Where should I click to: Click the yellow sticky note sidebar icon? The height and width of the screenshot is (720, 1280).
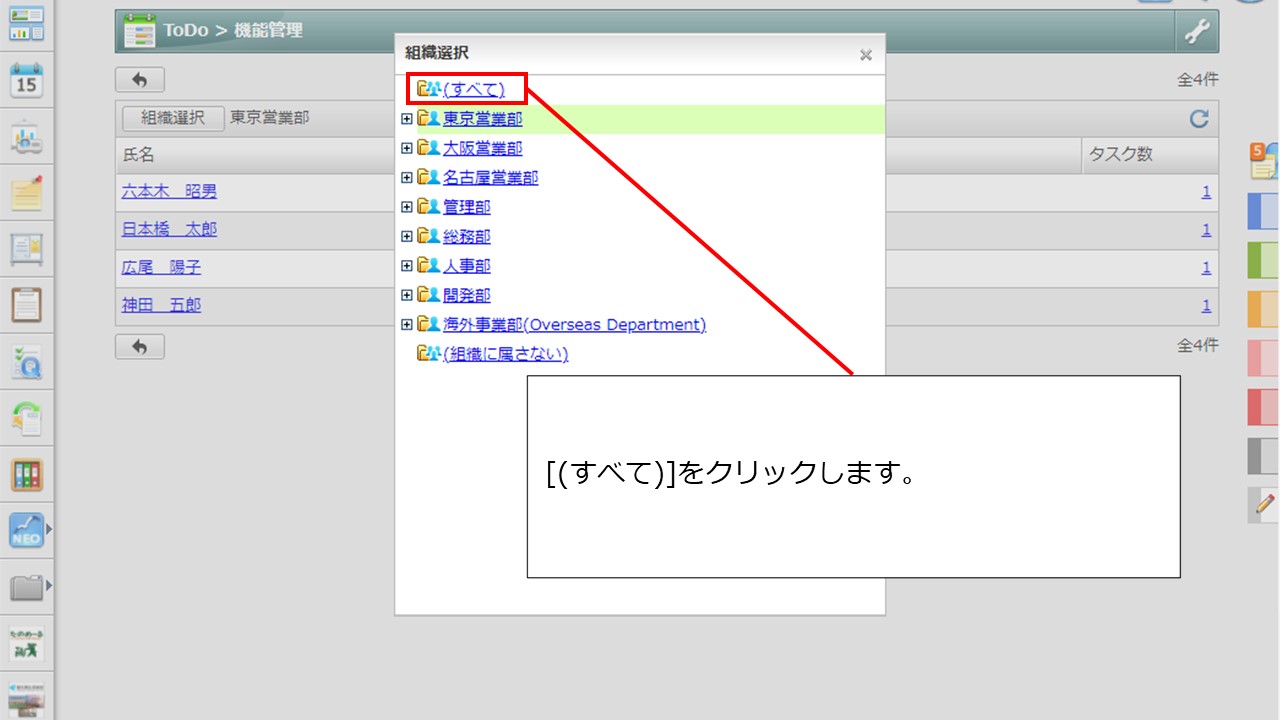click(26, 192)
